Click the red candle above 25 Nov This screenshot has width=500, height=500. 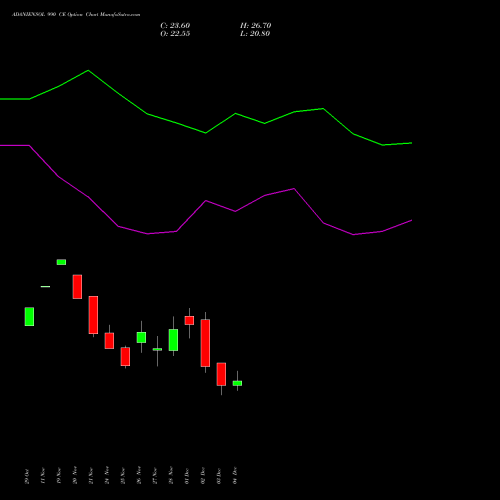click(x=125, y=357)
